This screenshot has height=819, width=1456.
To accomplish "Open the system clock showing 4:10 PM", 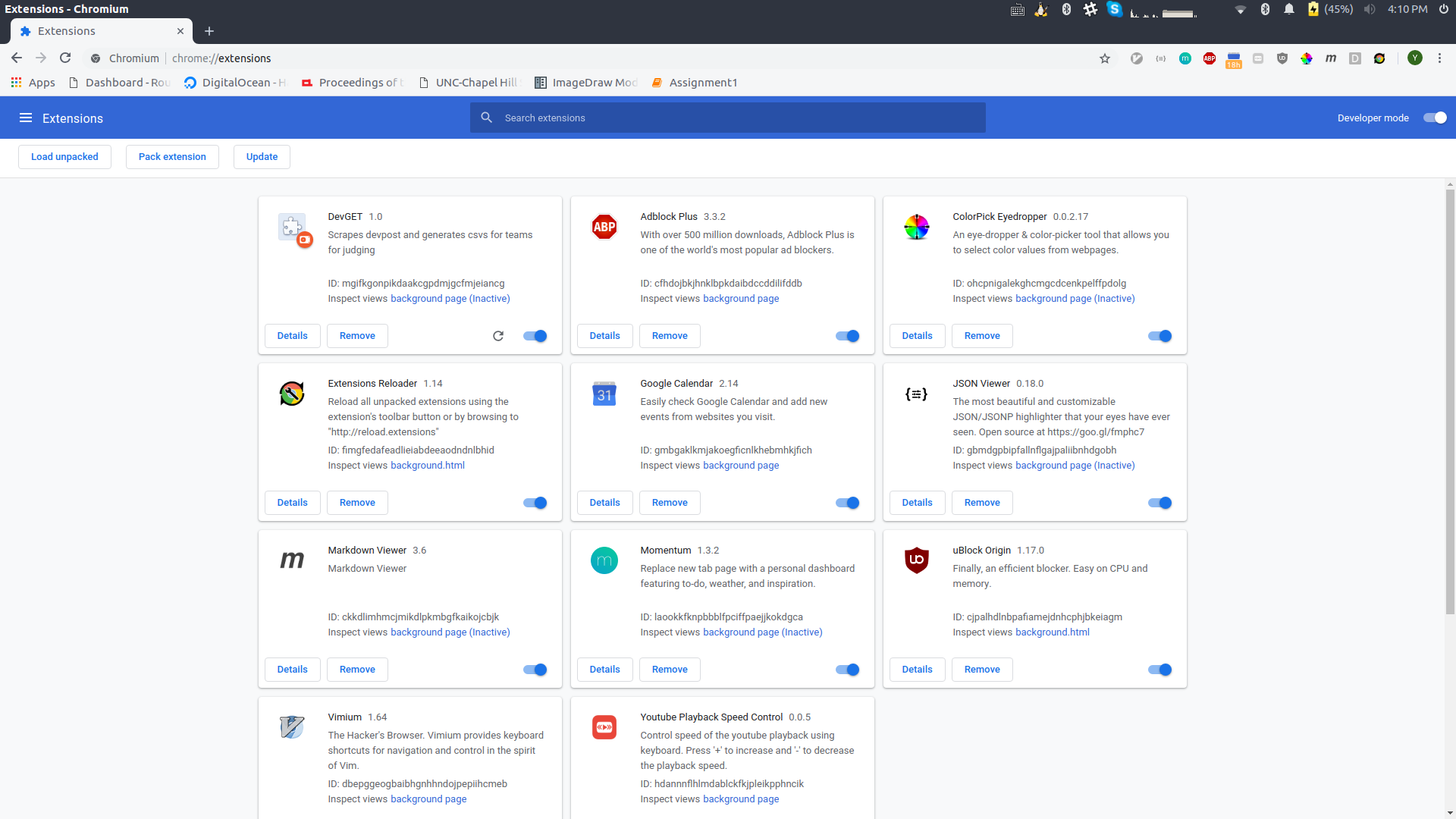I will [x=1407, y=9].
